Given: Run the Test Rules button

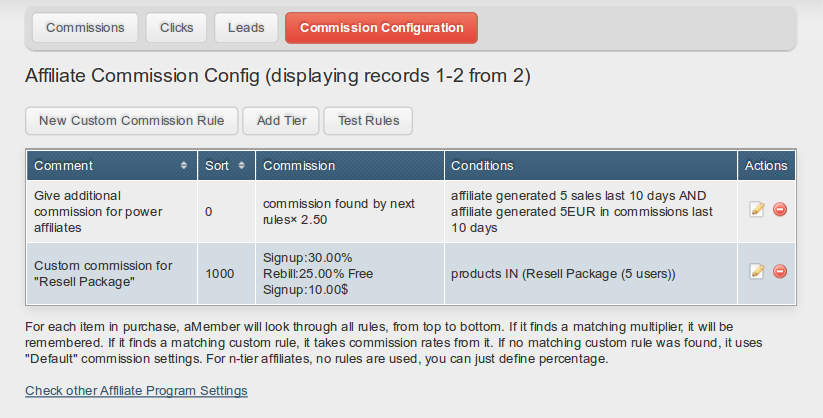Looking at the screenshot, I should [368, 121].
